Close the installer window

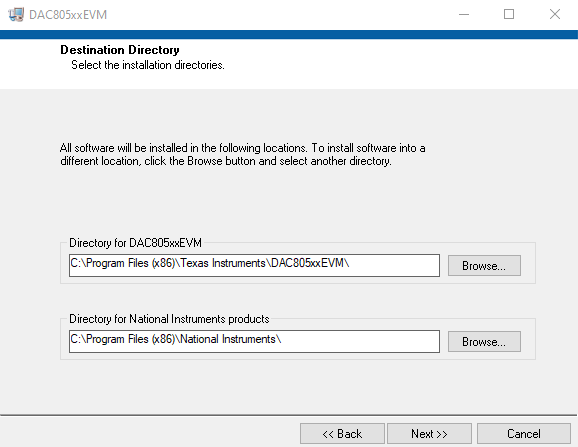point(555,14)
